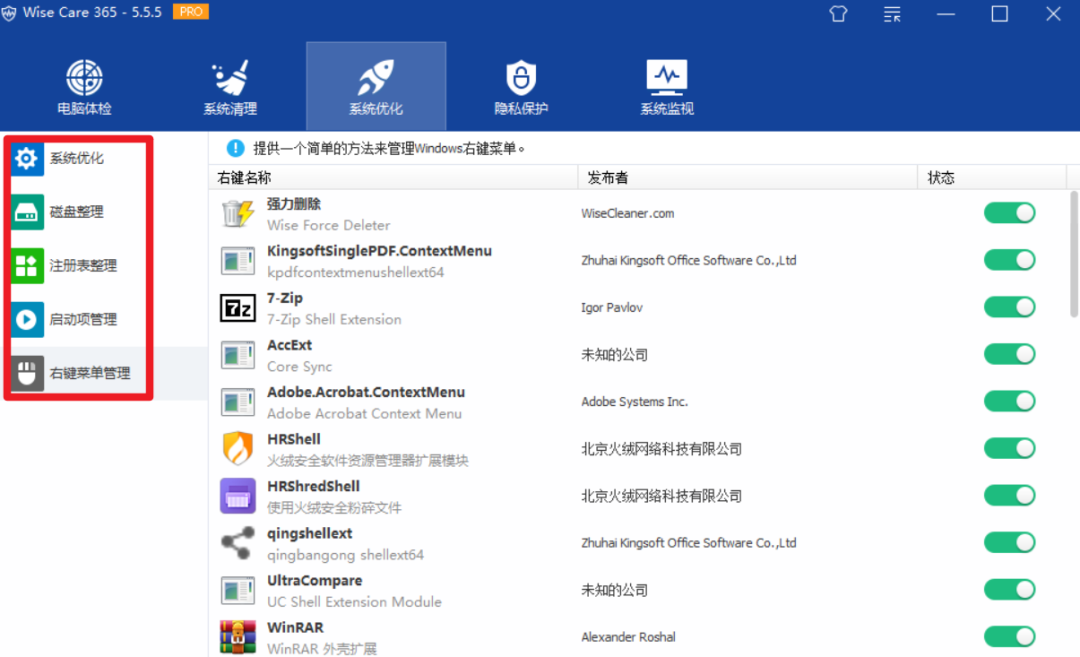Open the 隐私保护 shield lock icon
1080x657 pixels.
[x=521, y=77]
